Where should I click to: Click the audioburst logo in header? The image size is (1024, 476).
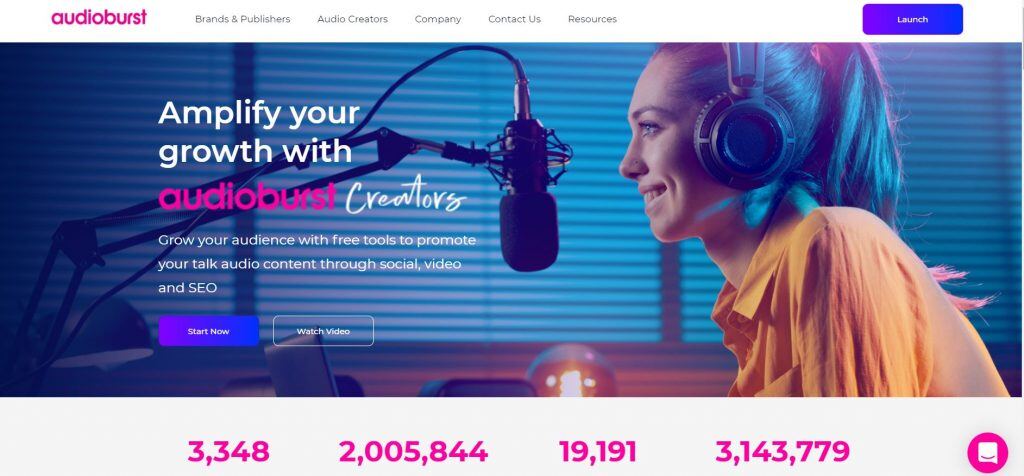[x=99, y=17]
